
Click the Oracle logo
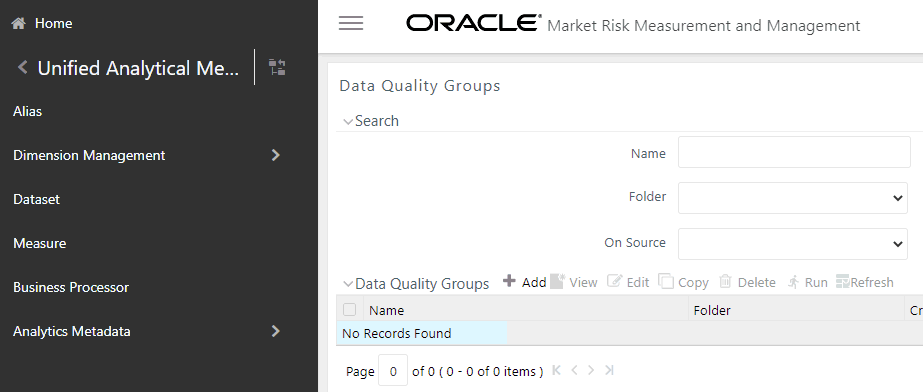tap(473, 23)
